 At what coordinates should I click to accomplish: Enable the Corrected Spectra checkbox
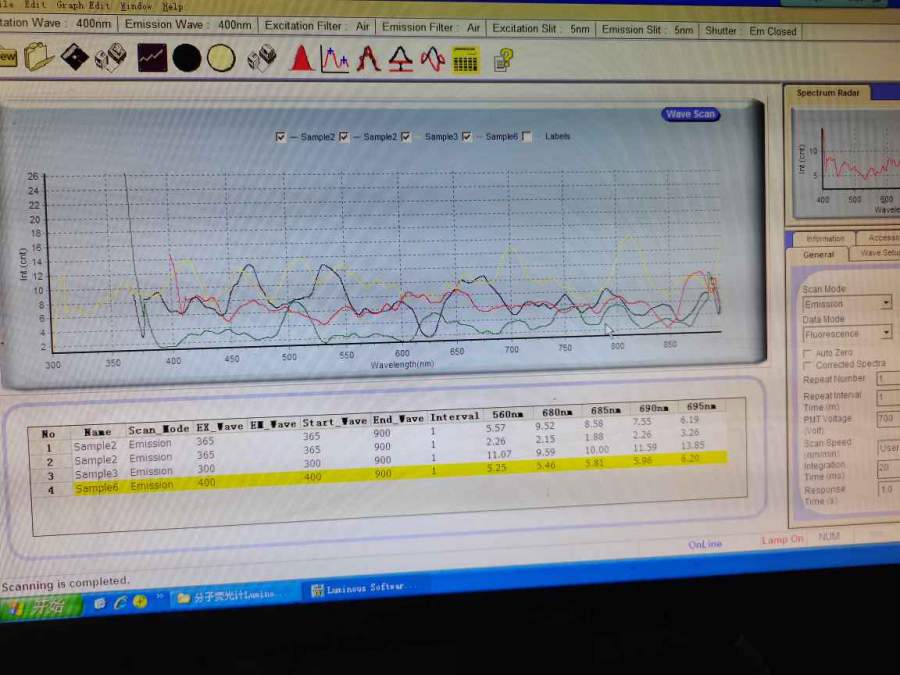tap(808, 366)
